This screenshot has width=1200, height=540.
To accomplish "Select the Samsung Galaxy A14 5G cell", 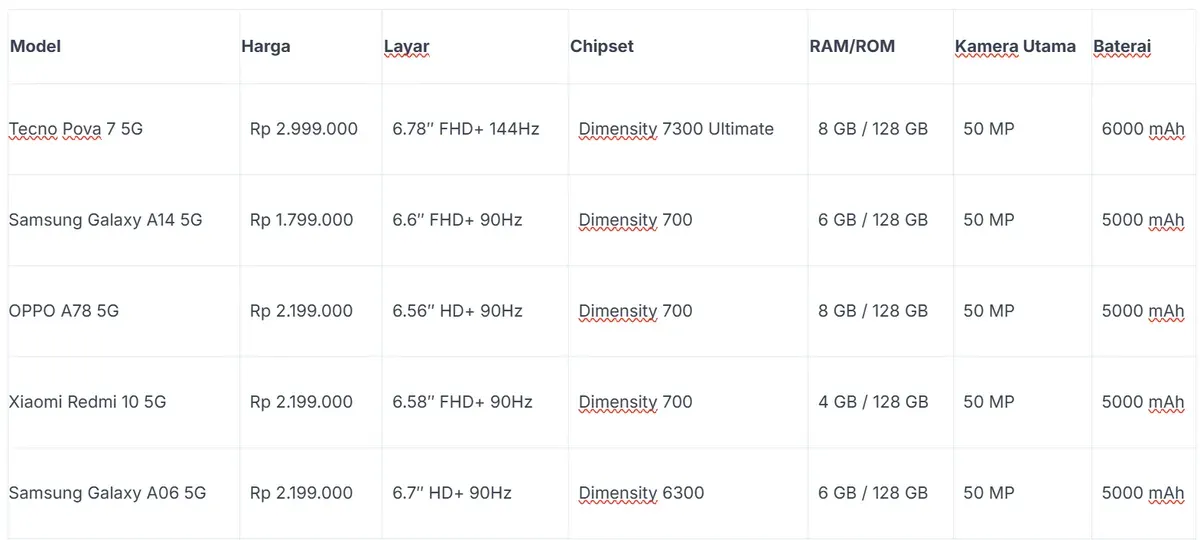I will [106, 220].
